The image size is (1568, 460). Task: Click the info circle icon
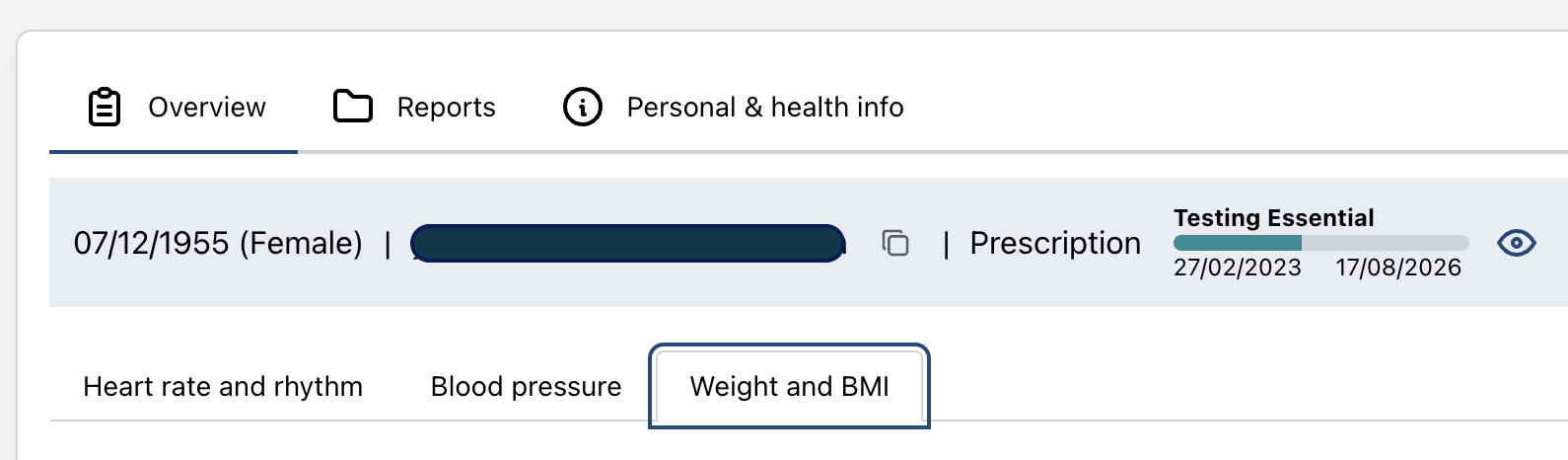click(582, 107)
